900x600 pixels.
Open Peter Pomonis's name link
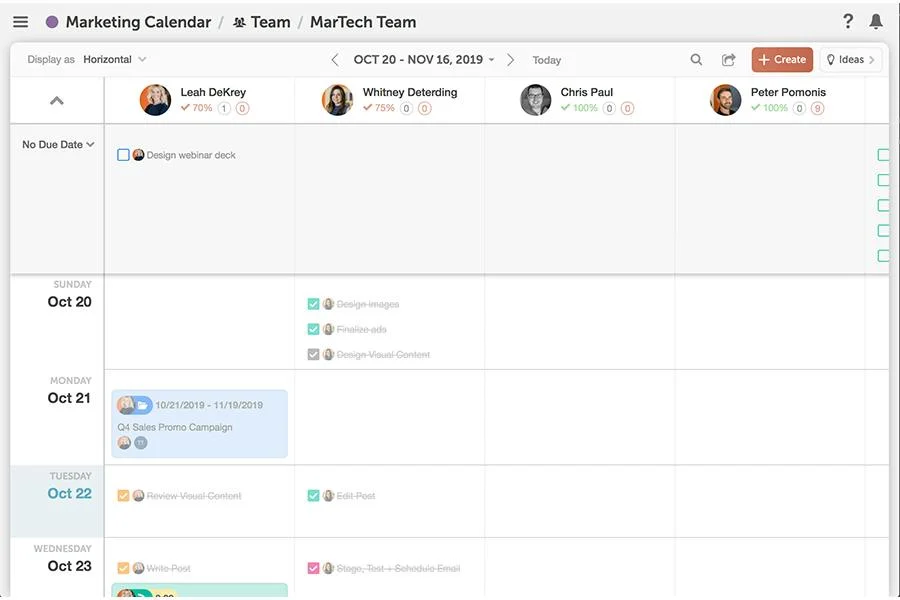788,92
